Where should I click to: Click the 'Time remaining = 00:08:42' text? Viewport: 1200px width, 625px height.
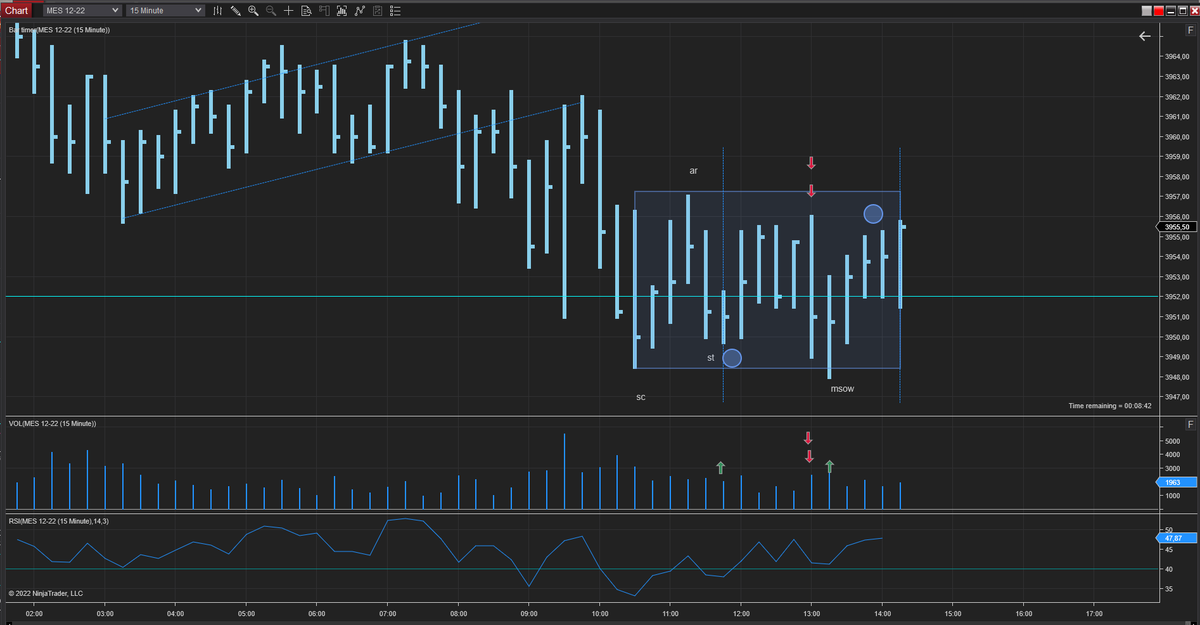point(1110,406)
